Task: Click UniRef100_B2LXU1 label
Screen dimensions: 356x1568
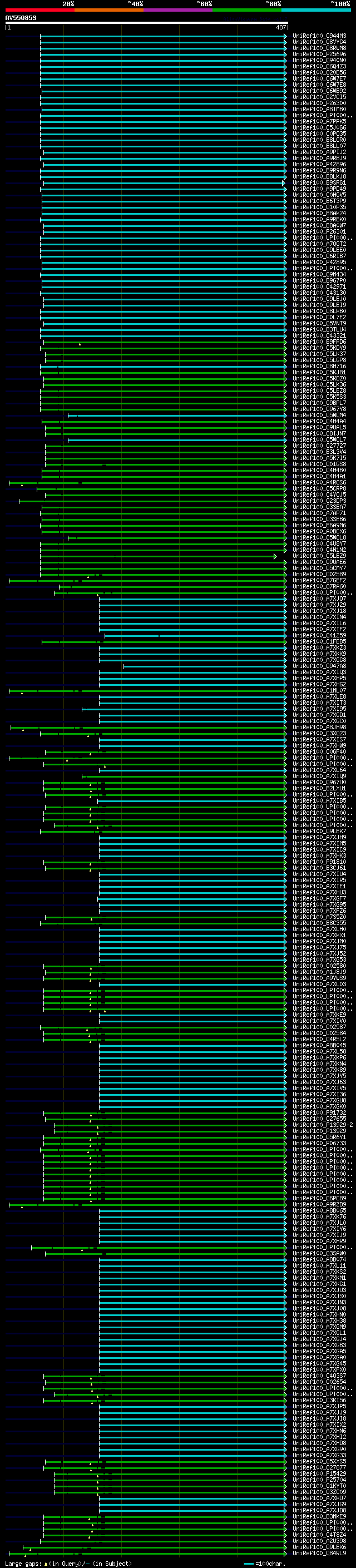Action: tap(319, 788)
